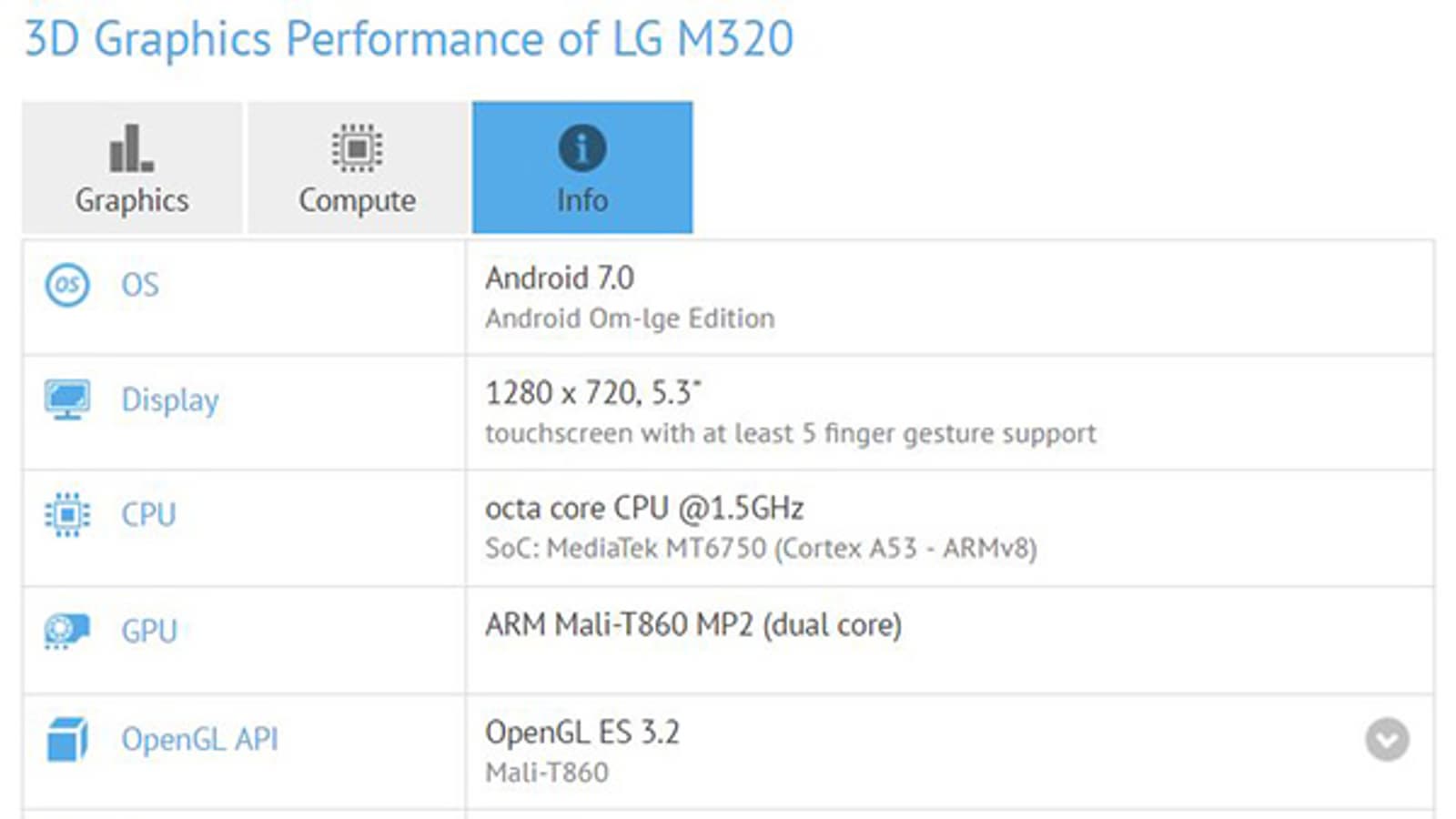Click the bar chart icon on Graphics tab
Screen dimensions: 1456x819
132,148
